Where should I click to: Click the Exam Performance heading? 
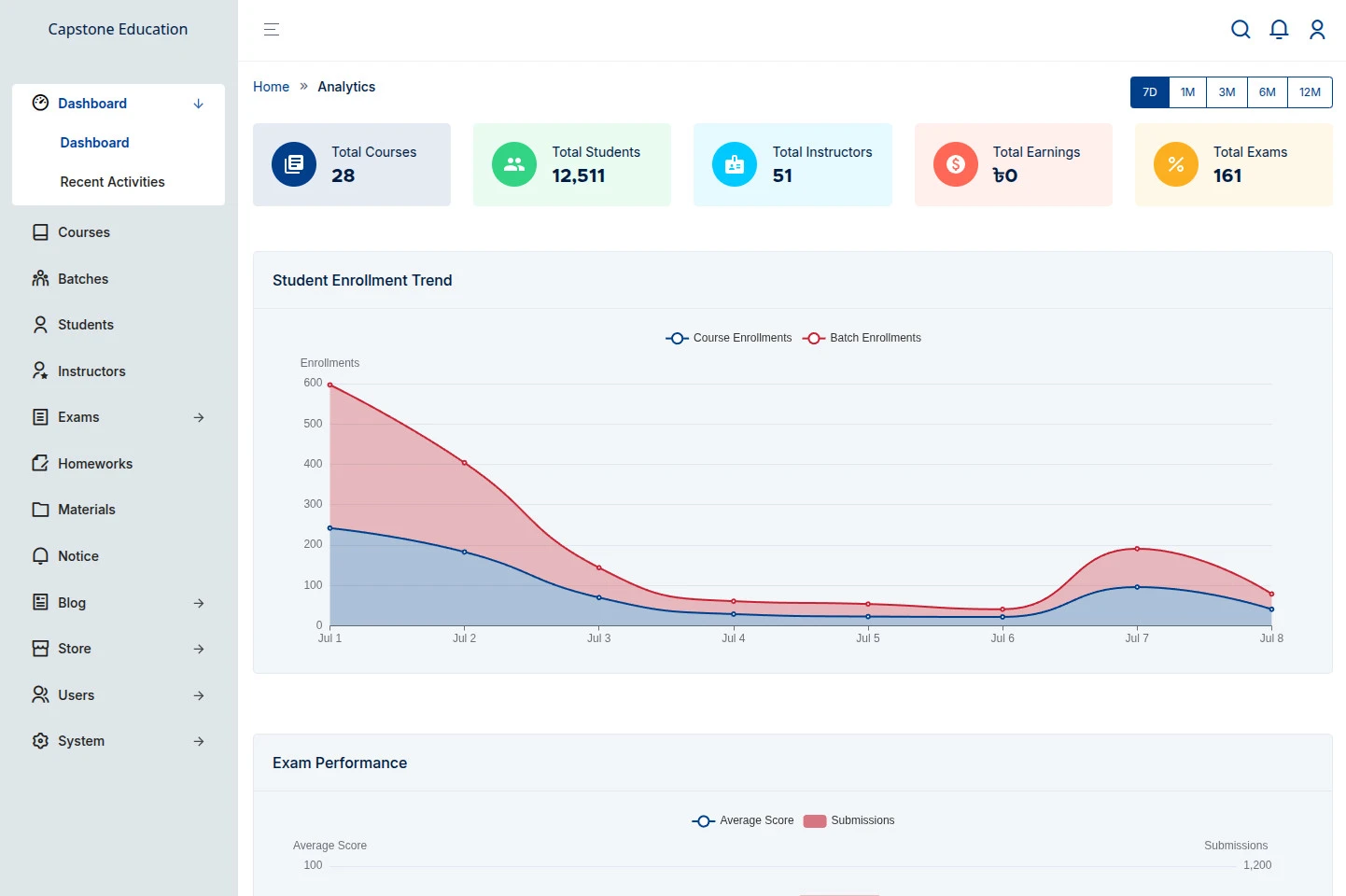pyautogui.click(x=340, y=763)
